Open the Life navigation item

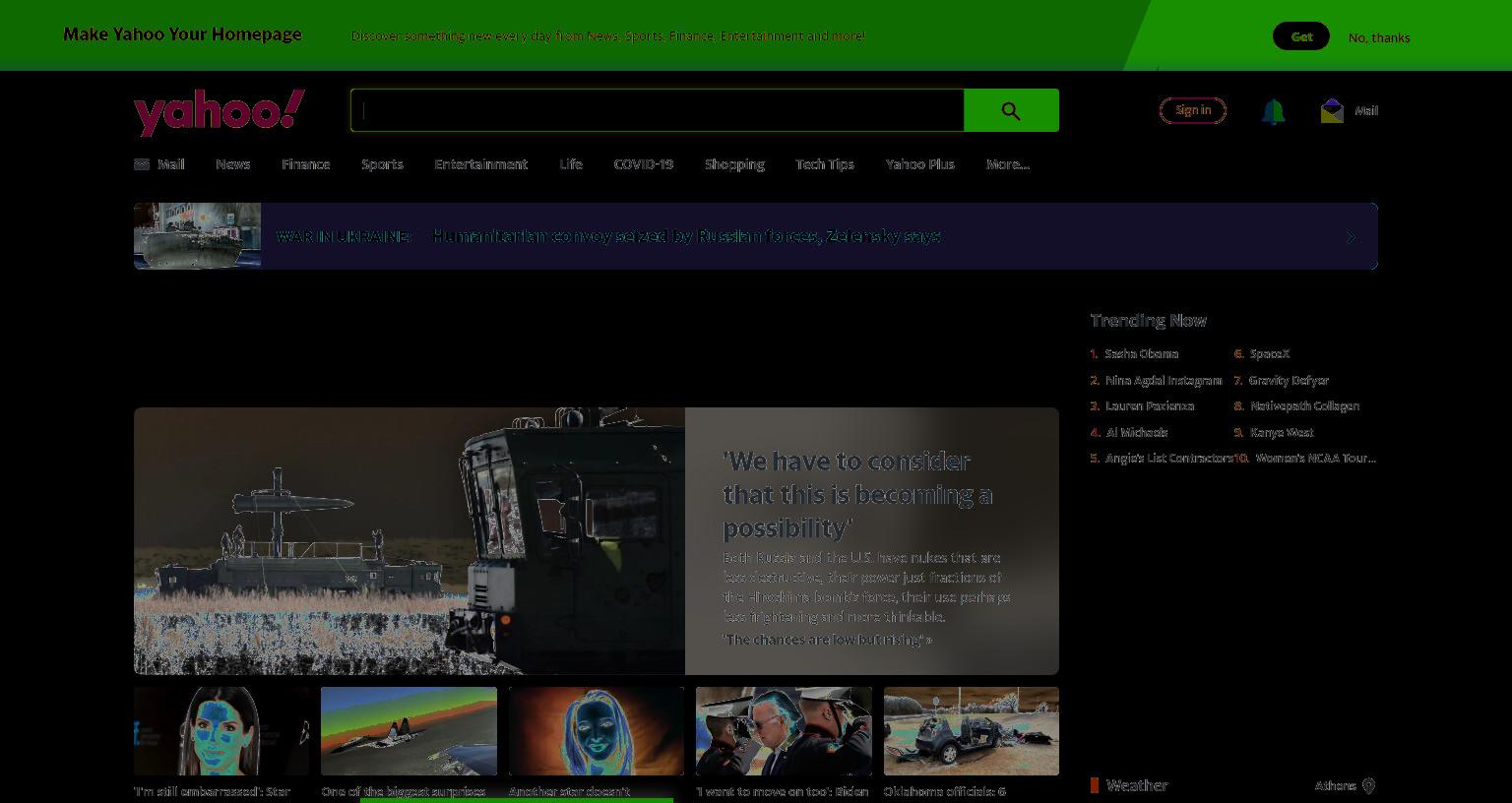coord(571,164)
